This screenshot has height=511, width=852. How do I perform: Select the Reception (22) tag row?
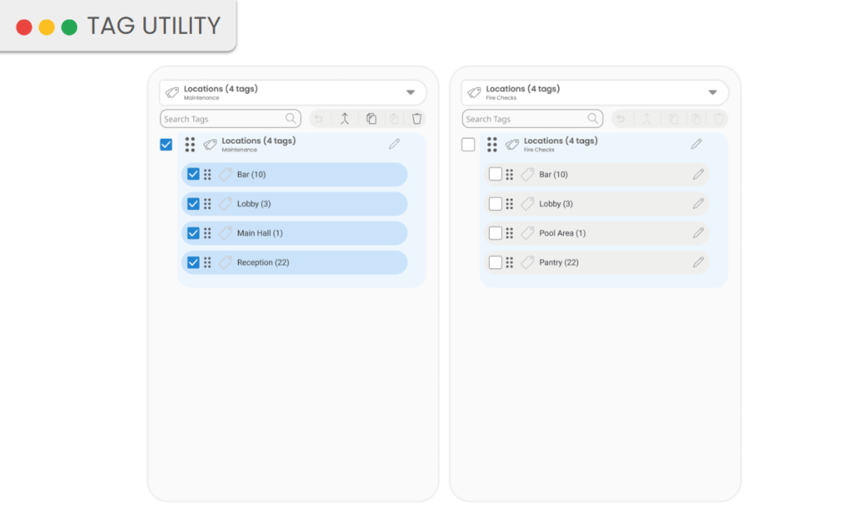pyautogui.click(x=300, y=262)
